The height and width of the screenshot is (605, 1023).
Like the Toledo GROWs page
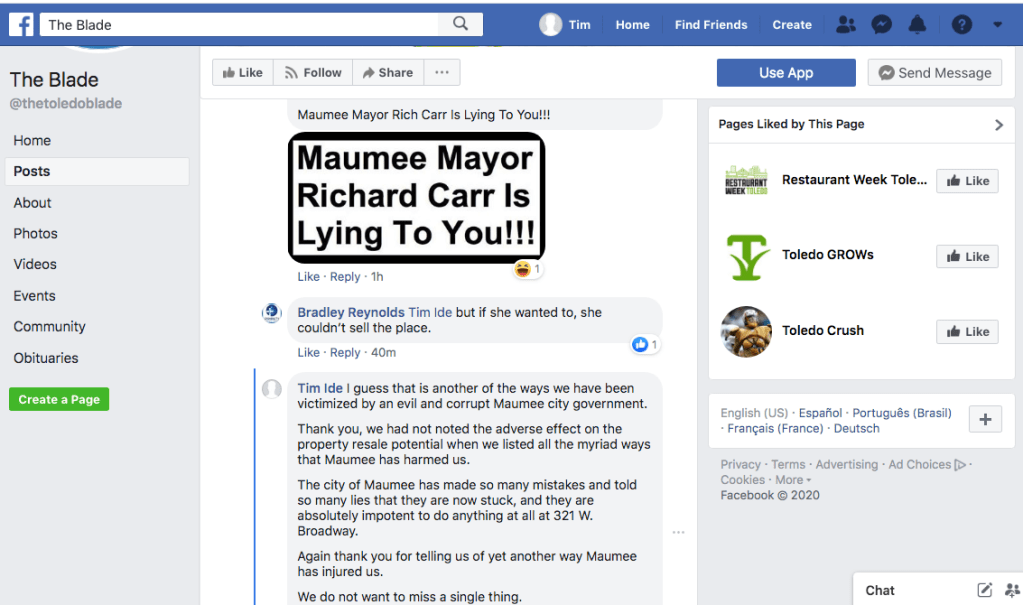coord(967,257)
